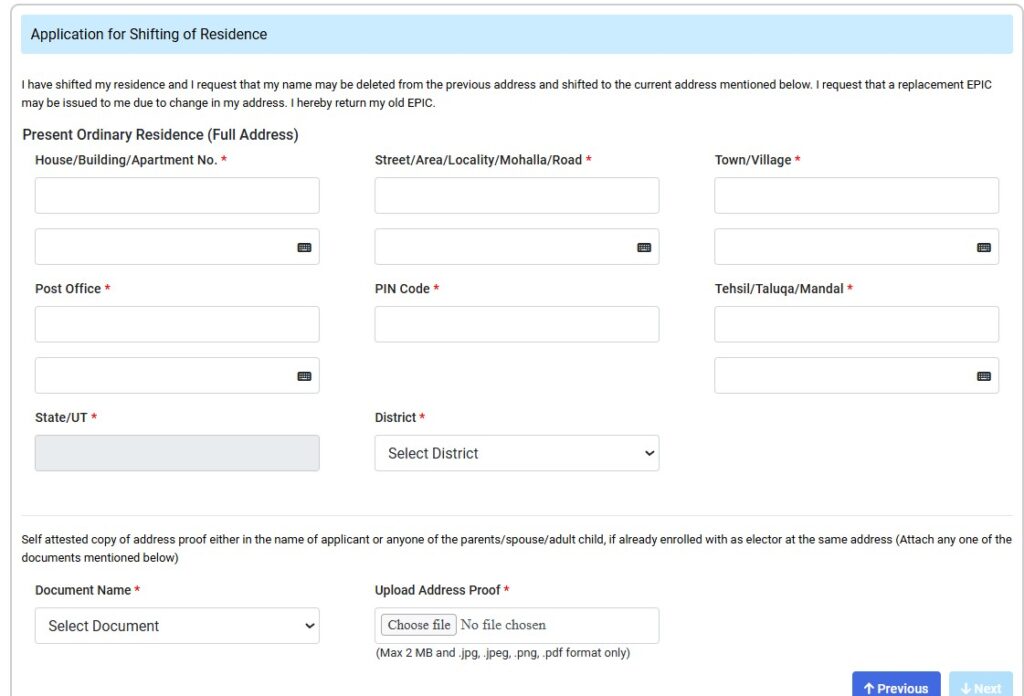Click the House/Building/Apartment No. input field

(177, 195)
